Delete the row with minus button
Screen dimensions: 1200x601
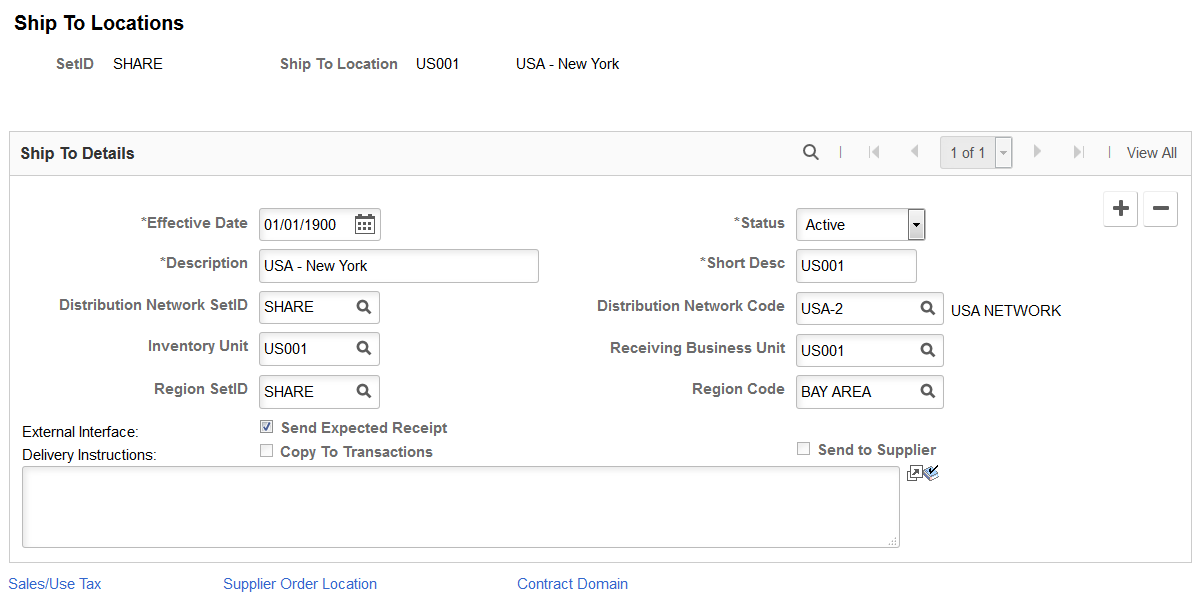pyautogui.click(x=1160, y=209)
